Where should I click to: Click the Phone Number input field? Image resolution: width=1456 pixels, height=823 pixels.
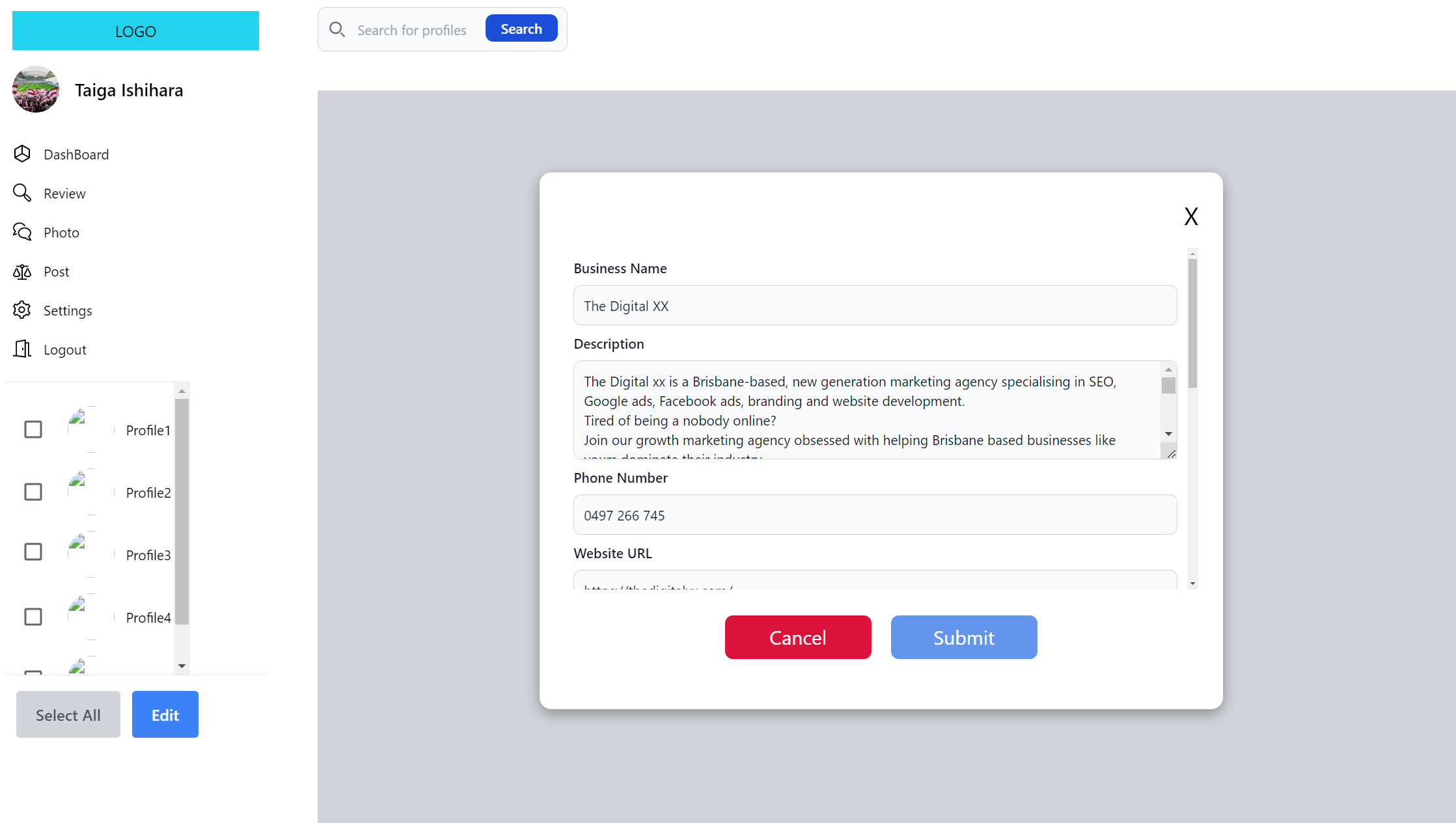[875, 515]
